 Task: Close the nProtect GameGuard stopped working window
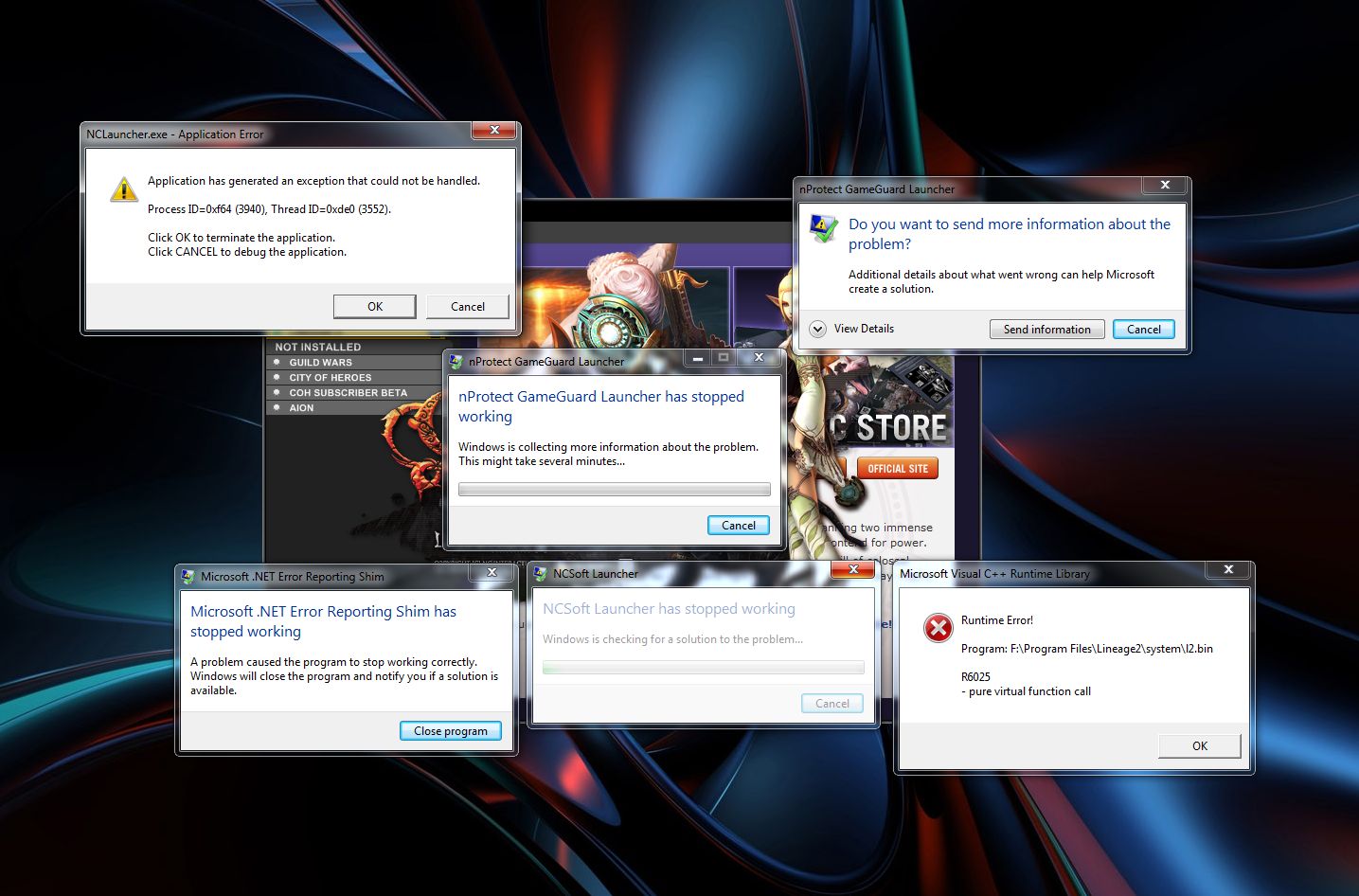click(x=759, y=357)
